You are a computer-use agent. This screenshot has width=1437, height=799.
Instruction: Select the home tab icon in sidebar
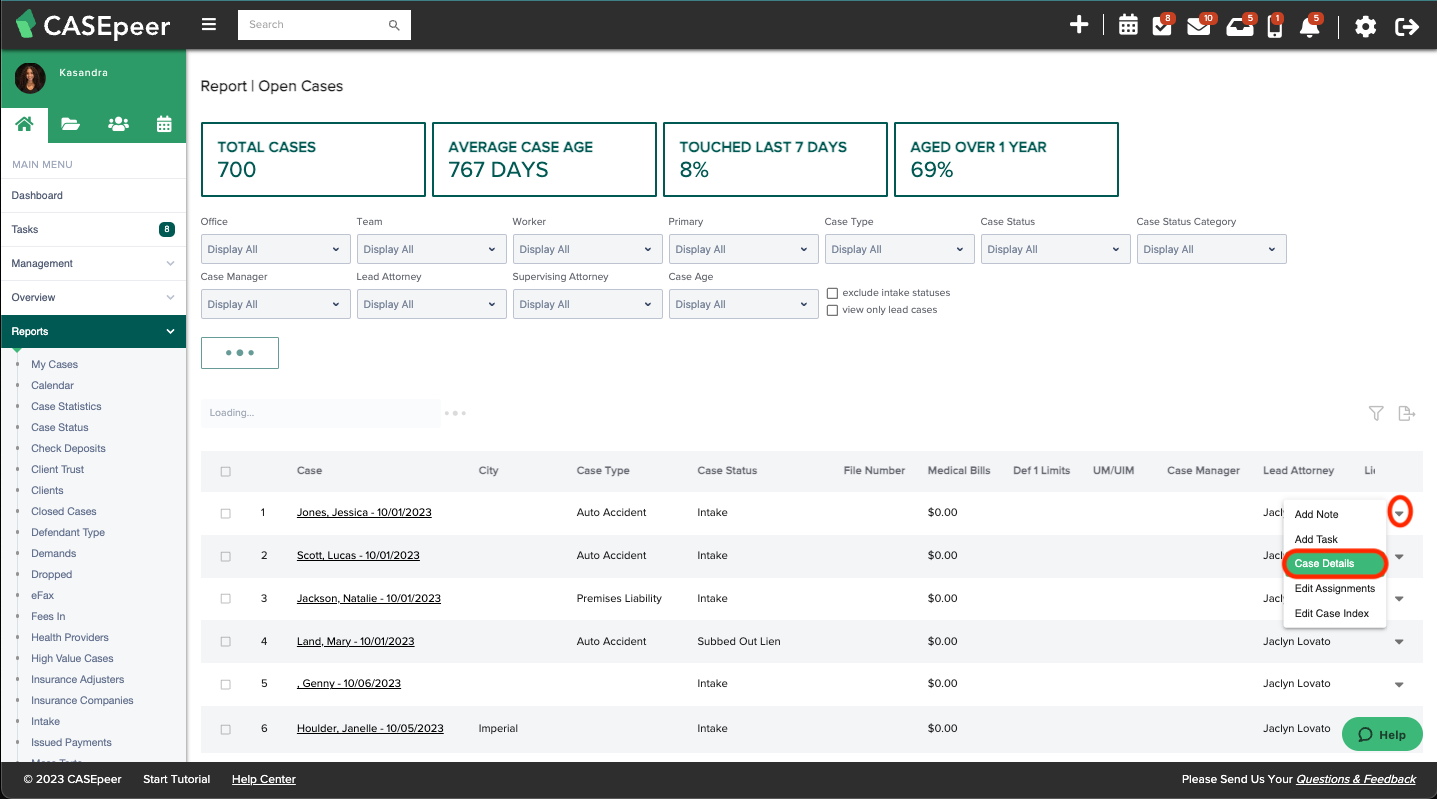pyautogui.click(x=24, y=124)
